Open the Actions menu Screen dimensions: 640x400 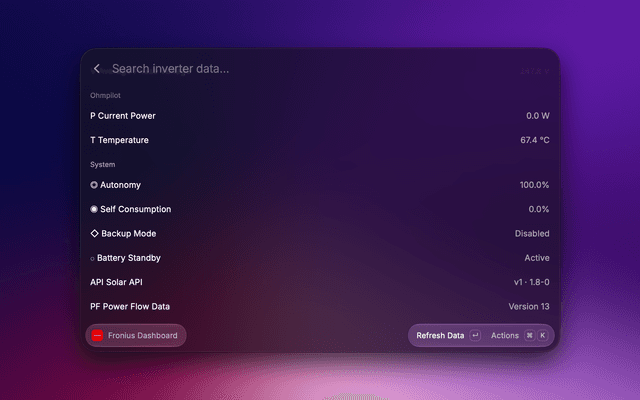point(504,336)
